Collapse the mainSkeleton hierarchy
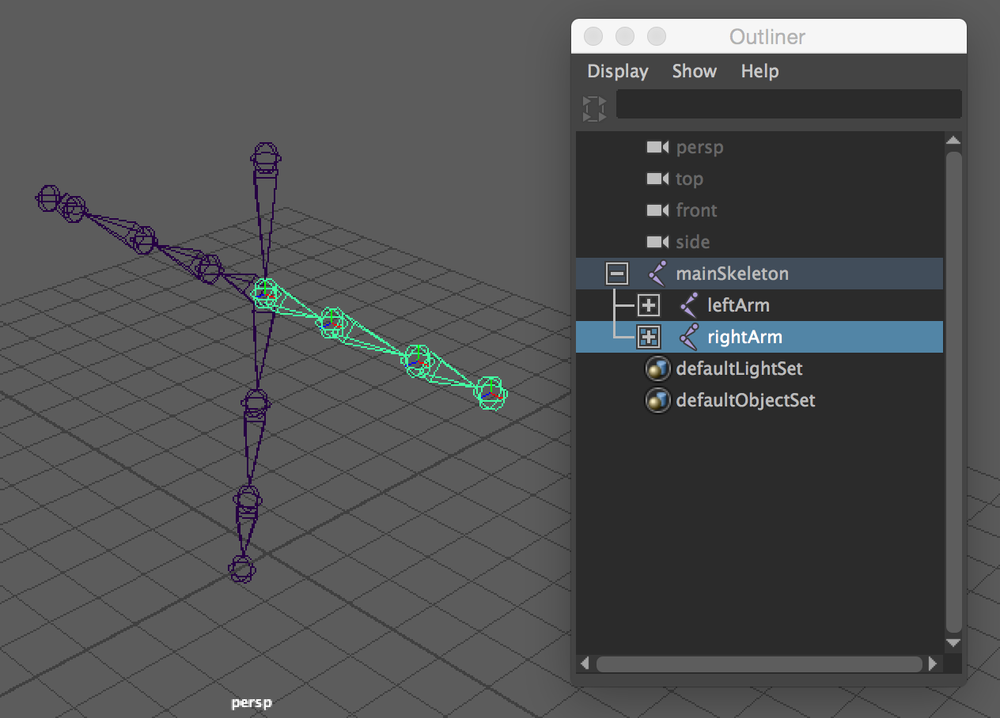The image size is (1000, 718). coord(617,273)
